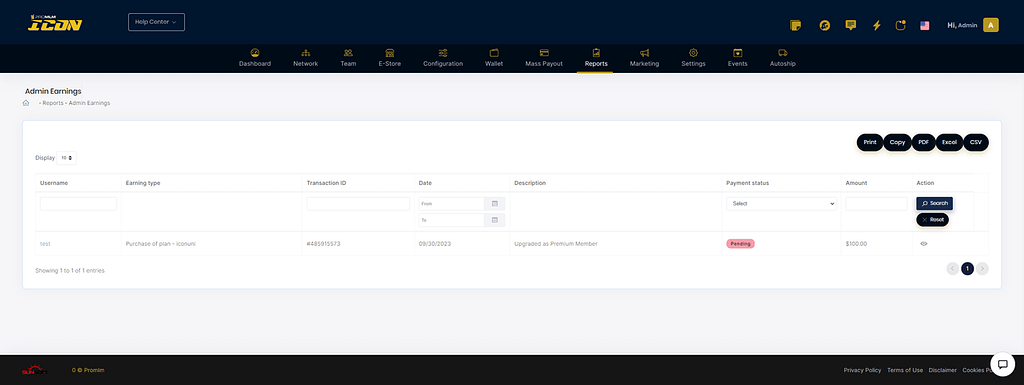
Task: Click the Pending status badge
Action: pos(741,243)
